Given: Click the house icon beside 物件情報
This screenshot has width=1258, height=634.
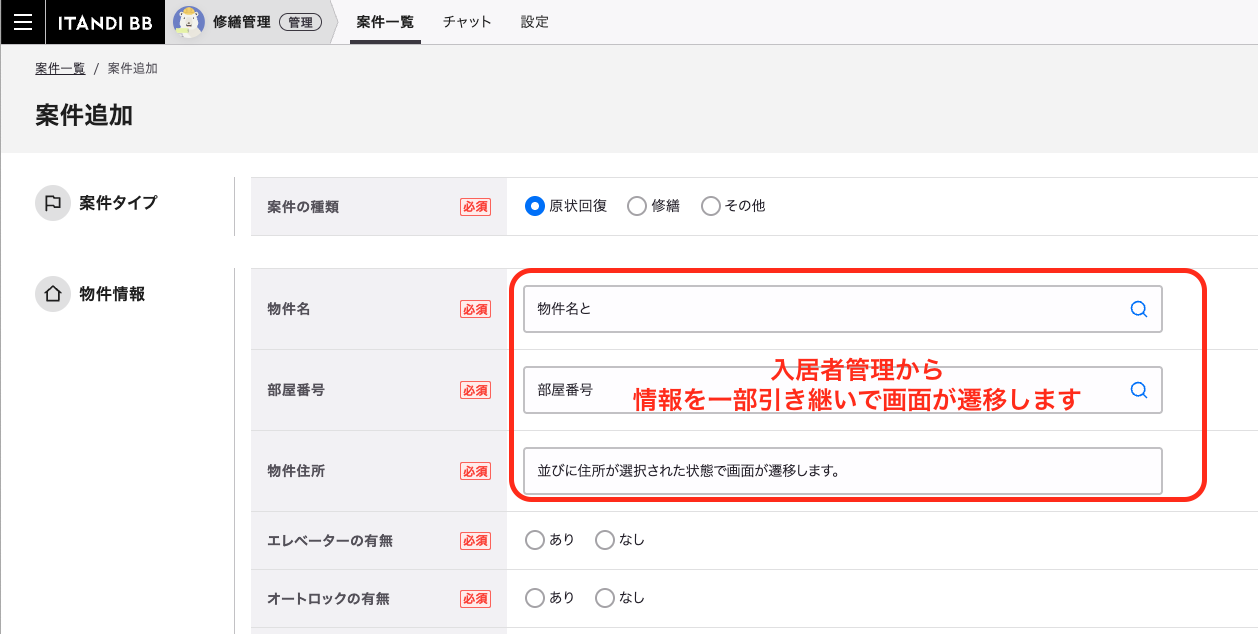Looking at the screenshot, I should click(53, 294).
